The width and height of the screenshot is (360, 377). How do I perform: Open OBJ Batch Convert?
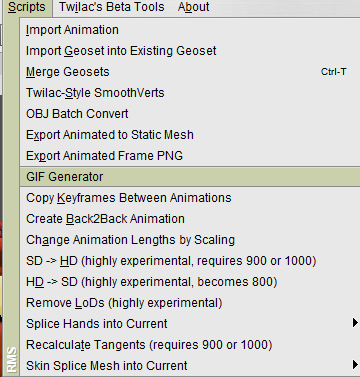190,114
